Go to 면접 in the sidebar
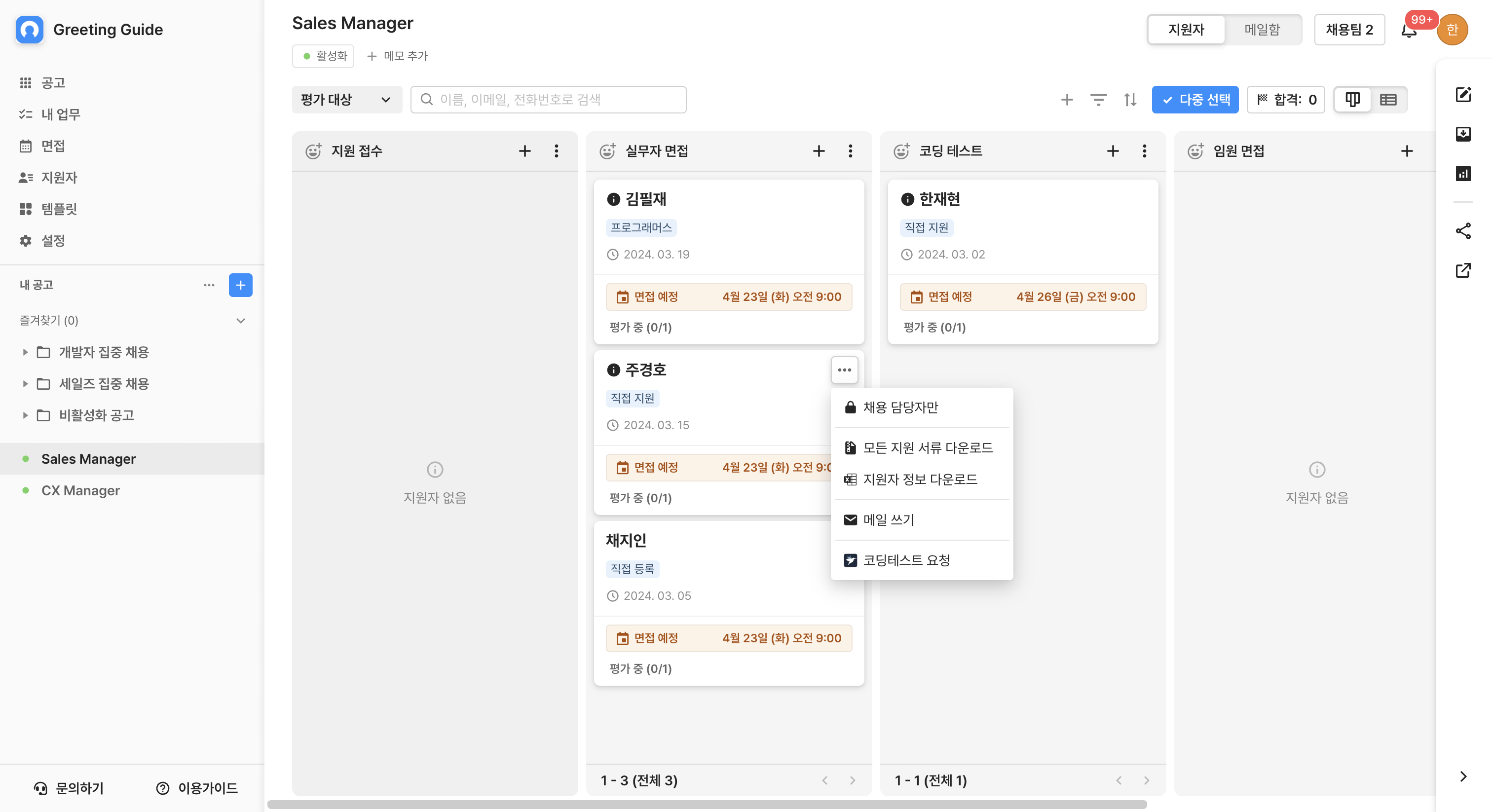Viewport: 1492px width, 812px height. 42,146
